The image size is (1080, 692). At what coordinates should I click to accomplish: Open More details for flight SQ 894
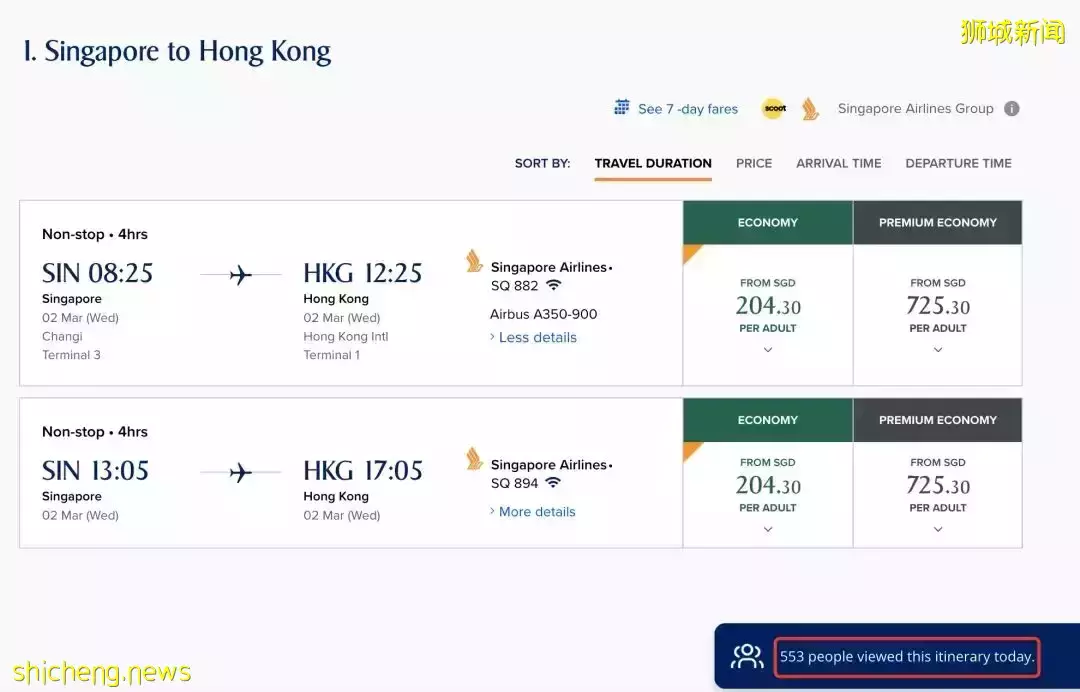pos(537,511)
